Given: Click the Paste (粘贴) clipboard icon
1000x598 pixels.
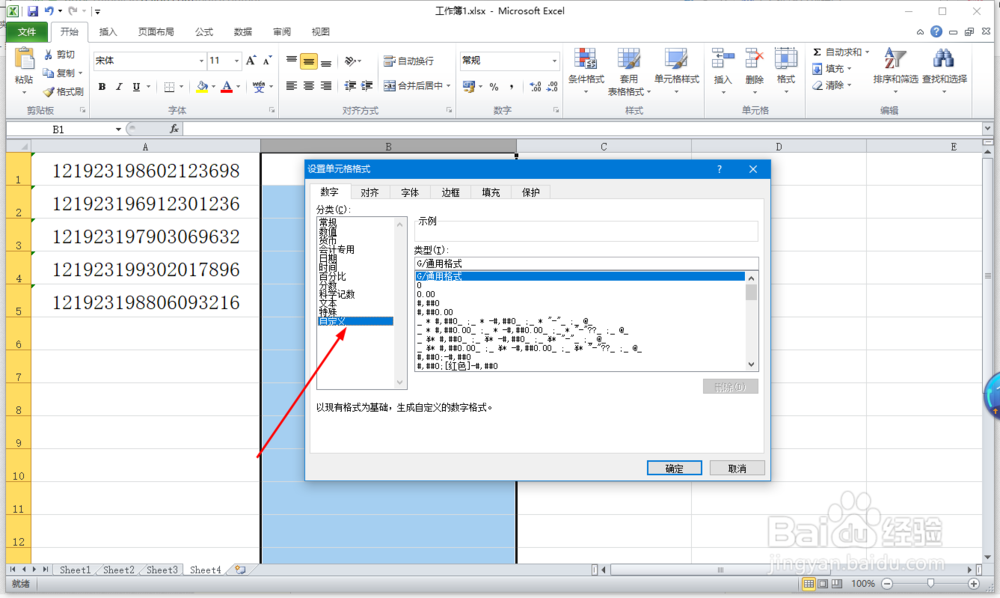Looking at the screenshot, I should click(24, 59).
